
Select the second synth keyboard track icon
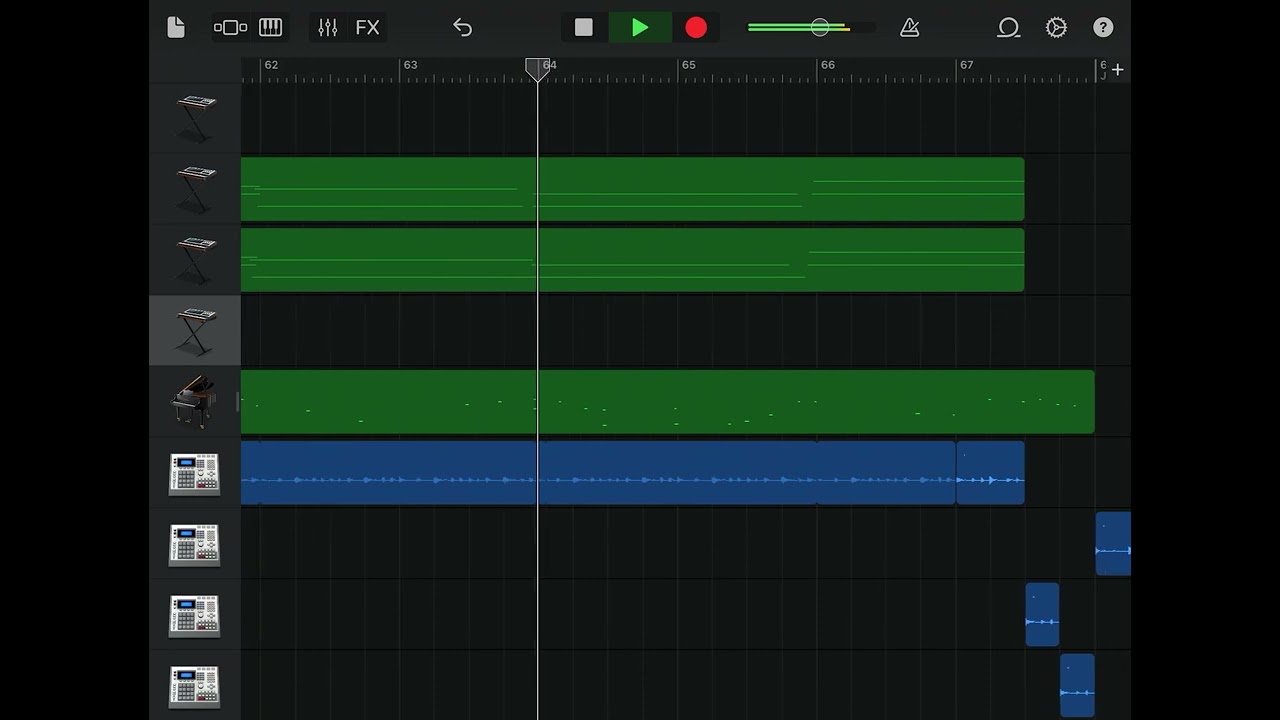(195, 189)
